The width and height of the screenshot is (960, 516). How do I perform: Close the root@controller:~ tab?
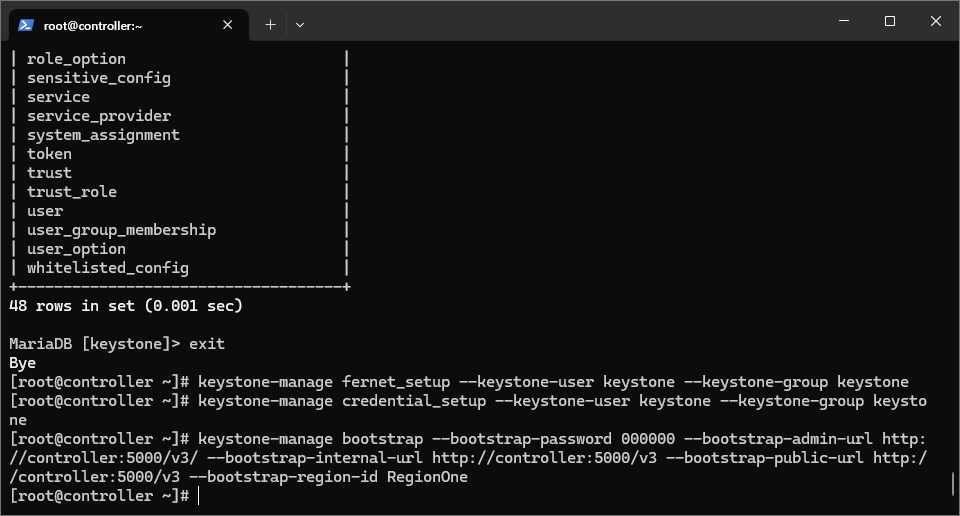[x=227, y=25]
